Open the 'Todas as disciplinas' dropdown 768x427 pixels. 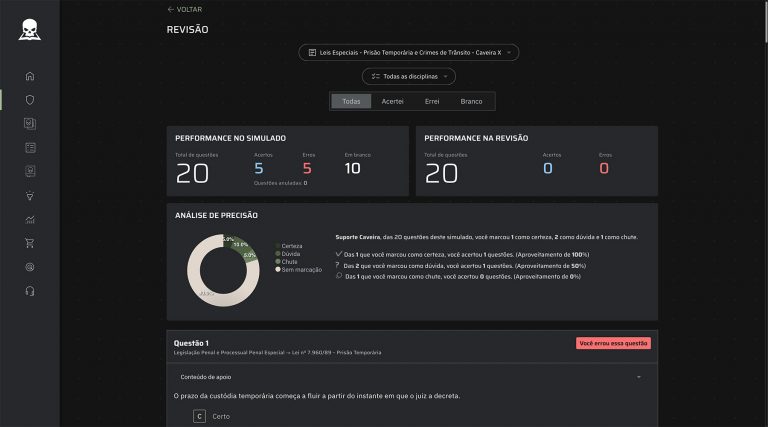coord(408,76)
